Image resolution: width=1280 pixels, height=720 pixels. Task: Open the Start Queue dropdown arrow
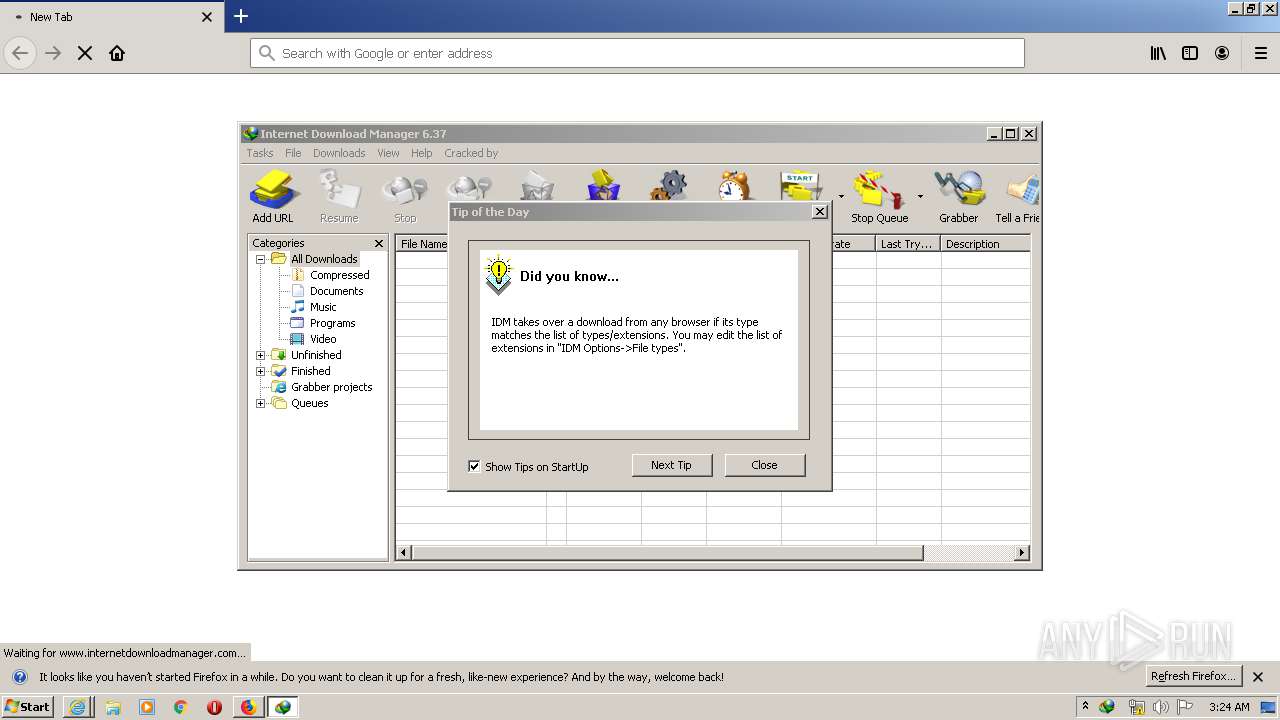841,196
